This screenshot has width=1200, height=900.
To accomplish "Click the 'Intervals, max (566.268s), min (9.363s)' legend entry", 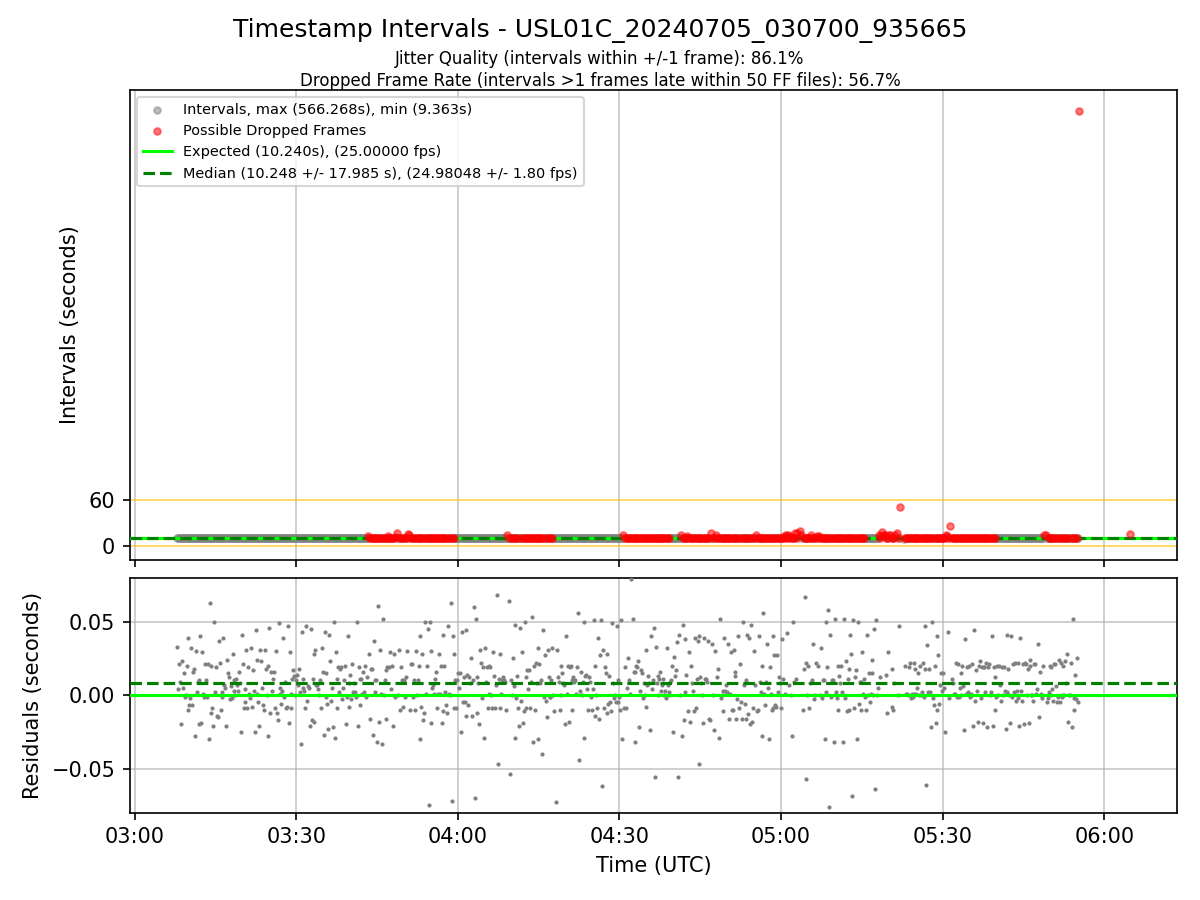I will [x=327, y=108].
